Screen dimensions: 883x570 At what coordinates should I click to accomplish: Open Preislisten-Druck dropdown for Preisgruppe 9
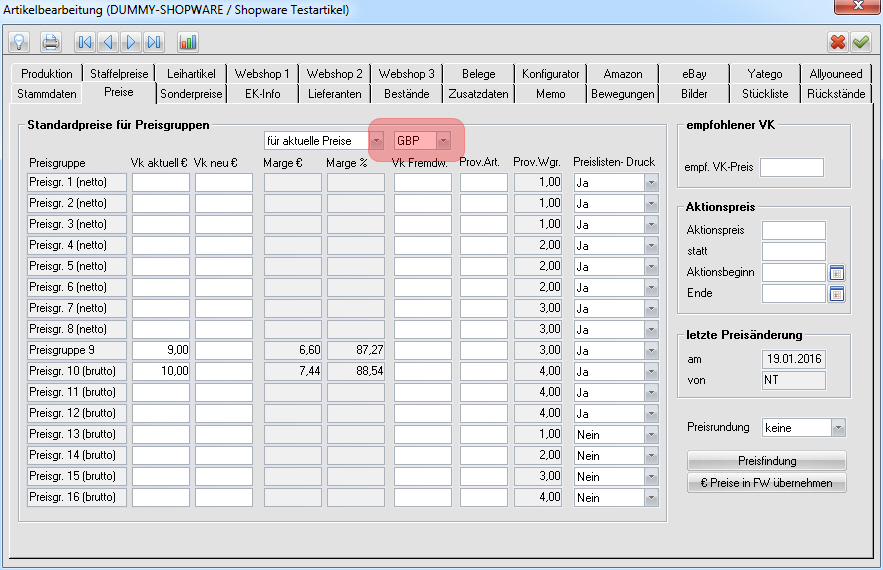tap(652, 351)
